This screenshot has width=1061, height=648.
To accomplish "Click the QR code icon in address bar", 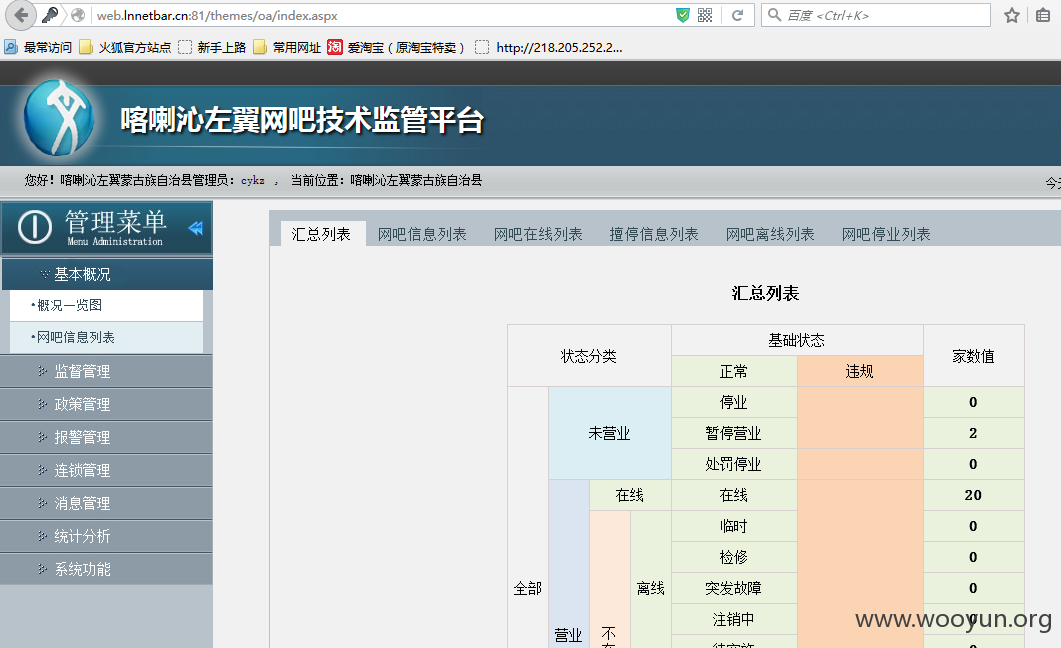I will click(705, 15).
